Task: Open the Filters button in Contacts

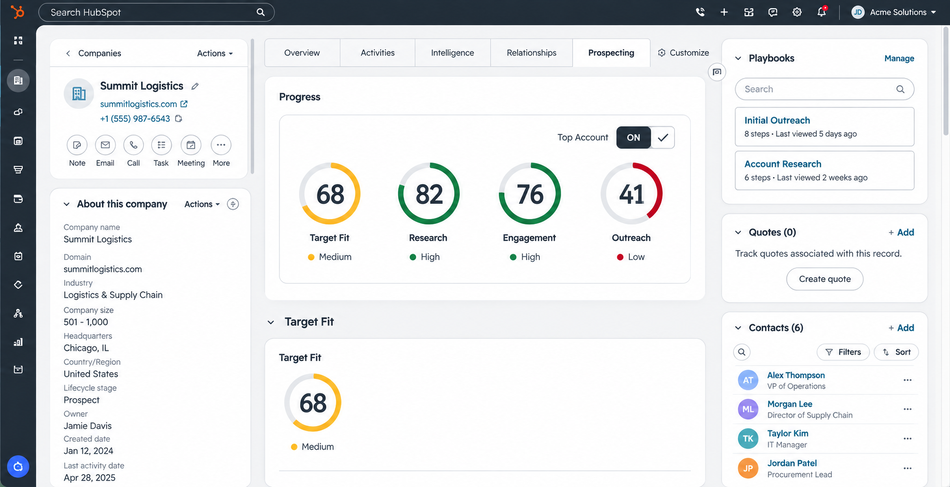Action: click(x=843, y=352)
